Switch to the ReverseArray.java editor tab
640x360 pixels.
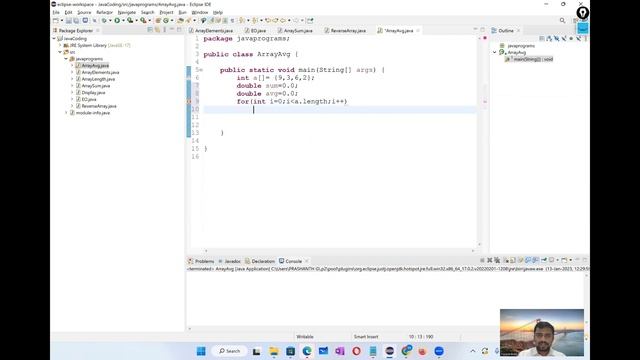point(345,31)
